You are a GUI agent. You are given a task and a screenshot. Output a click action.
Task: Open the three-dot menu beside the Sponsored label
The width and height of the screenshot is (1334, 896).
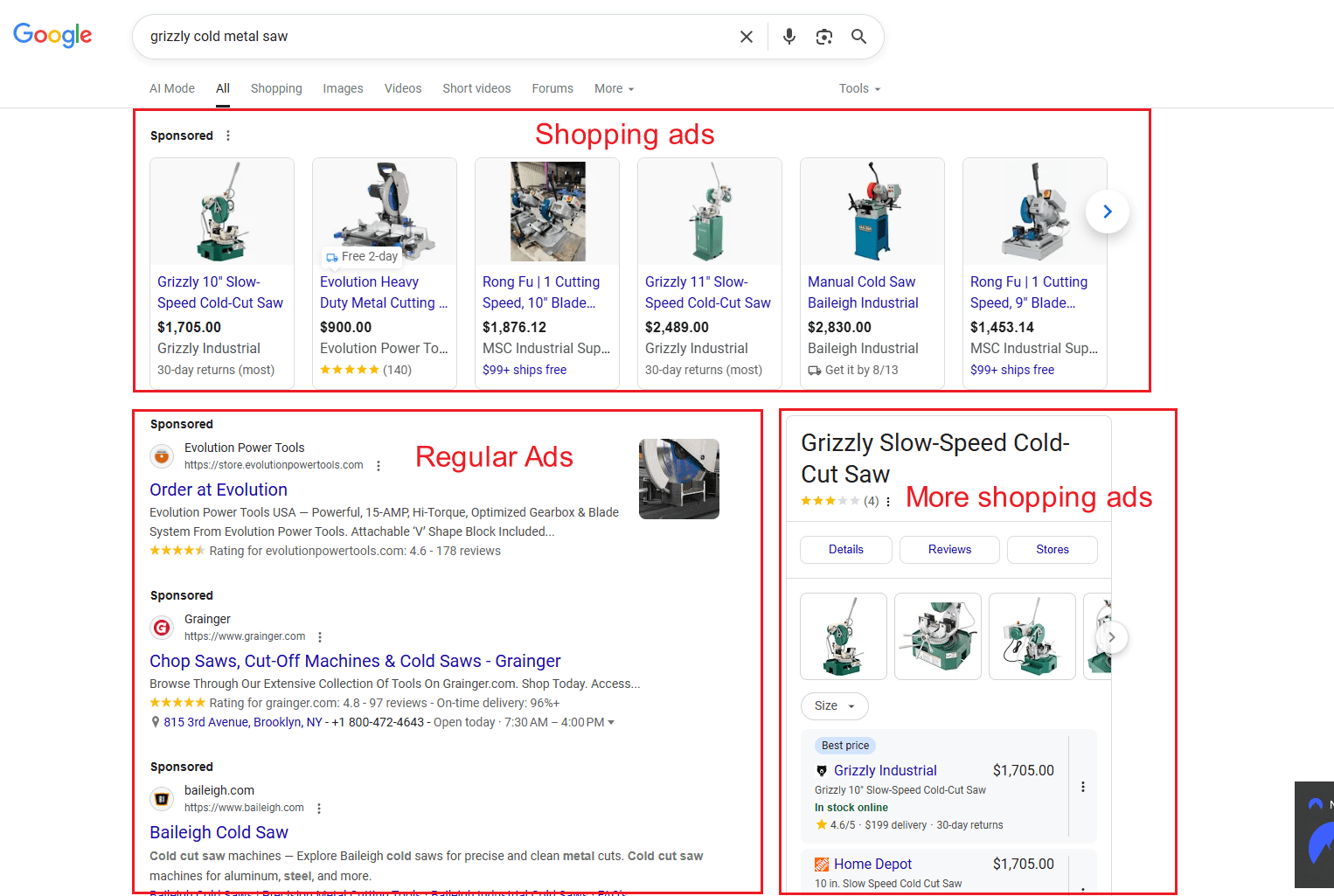(x=227, y=135)
